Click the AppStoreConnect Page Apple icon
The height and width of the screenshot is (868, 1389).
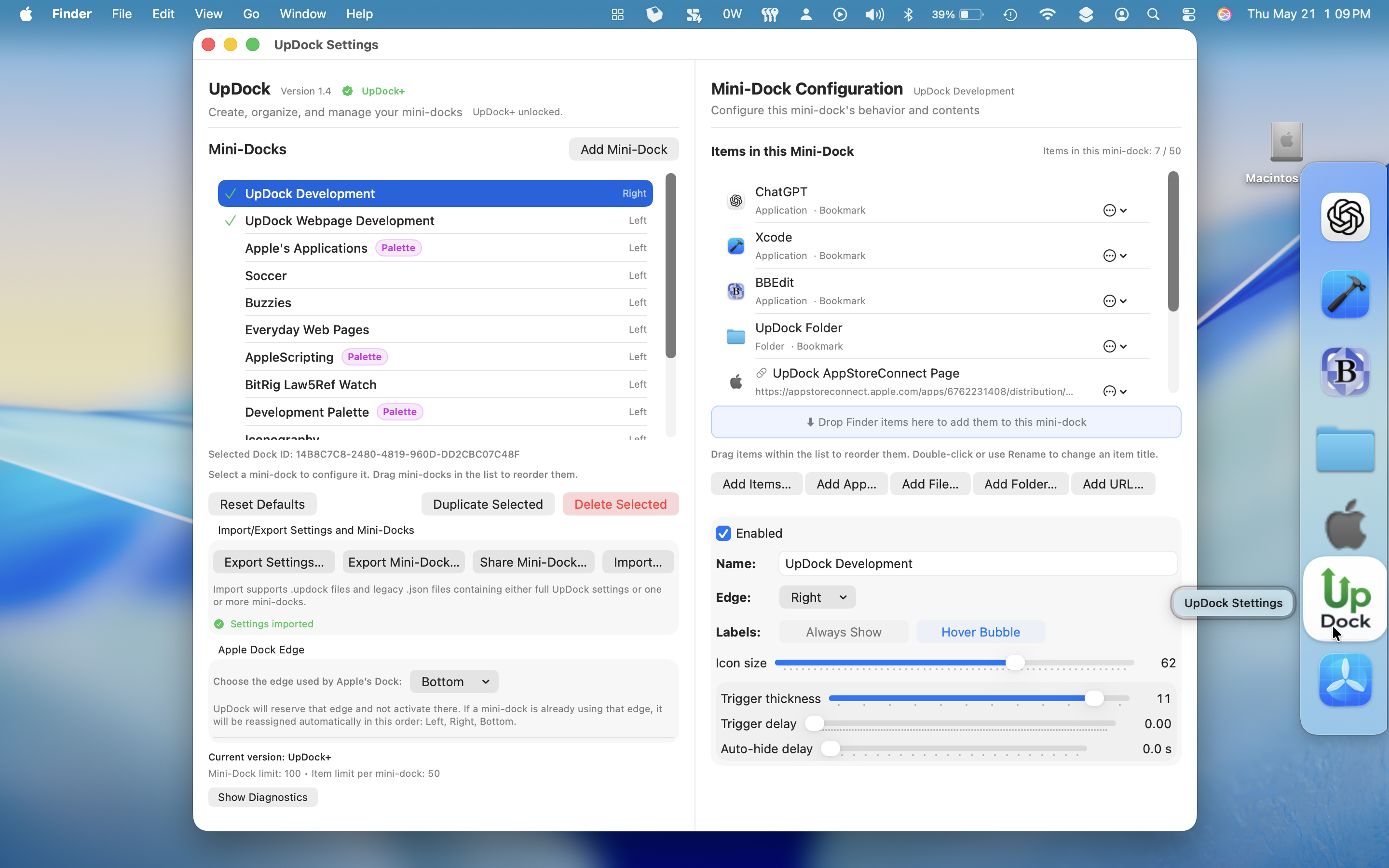click(736, 382)
